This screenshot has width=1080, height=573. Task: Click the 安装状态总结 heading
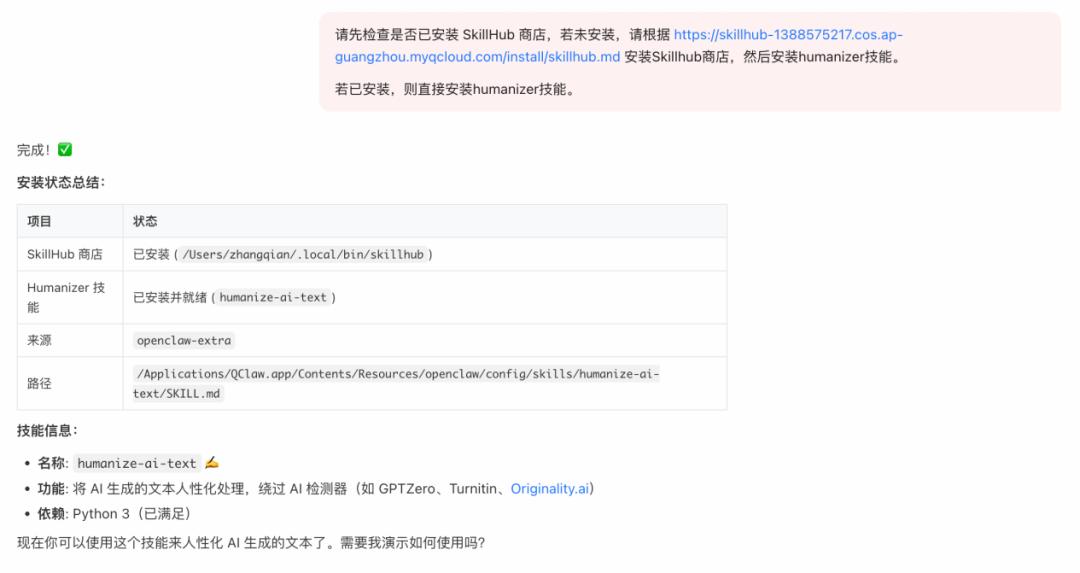tap(61, 182)
